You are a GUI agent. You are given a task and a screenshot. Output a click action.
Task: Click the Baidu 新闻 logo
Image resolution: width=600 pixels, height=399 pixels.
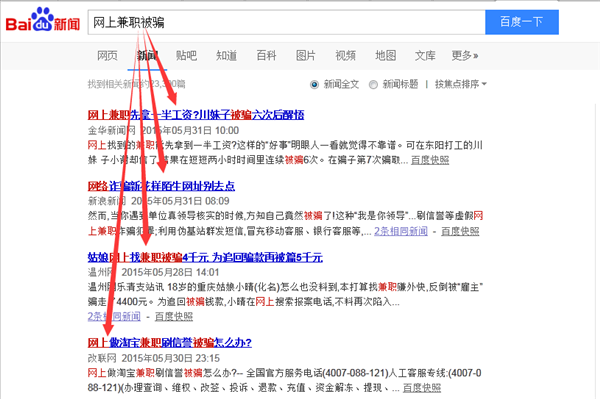(x=43, y=20)
